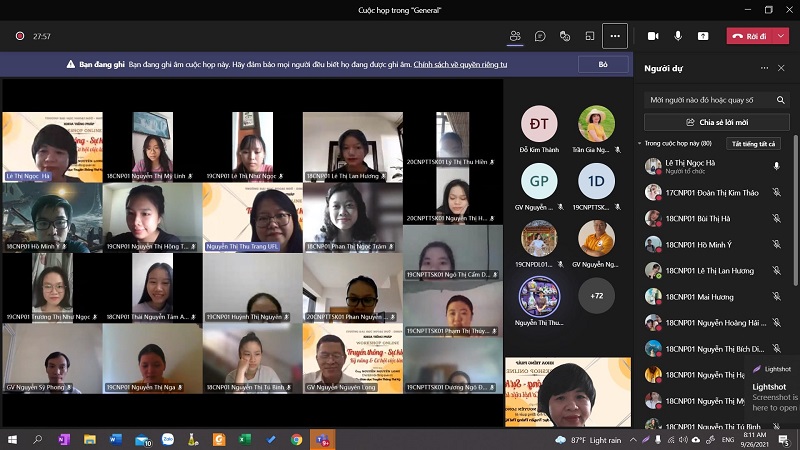Show the +72 more participants overflow
800x450 pixels.
click(x=597, y=296)
